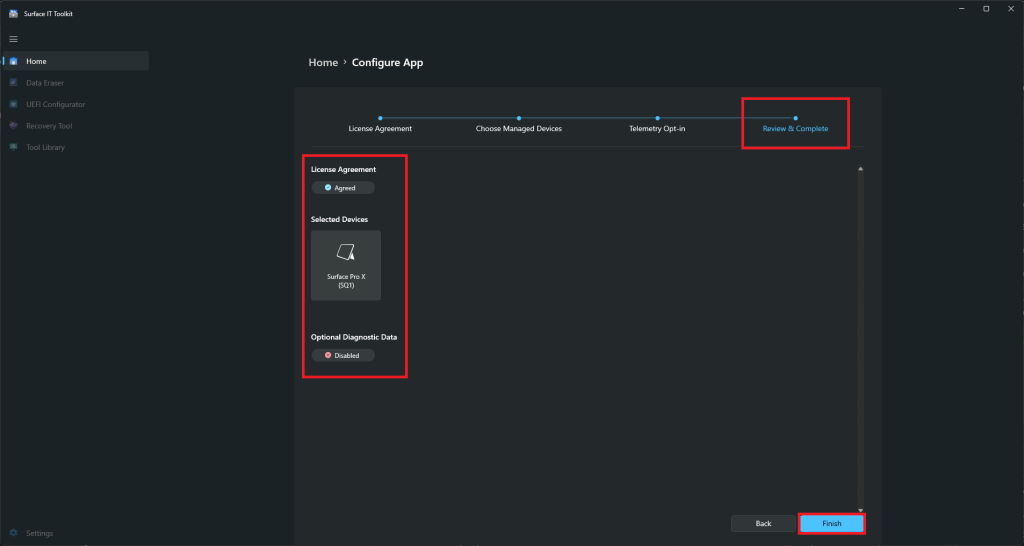This screenshot has height=546, width=1024.
Task: Click Home in the breadcrumb
Action: point(323,62)
